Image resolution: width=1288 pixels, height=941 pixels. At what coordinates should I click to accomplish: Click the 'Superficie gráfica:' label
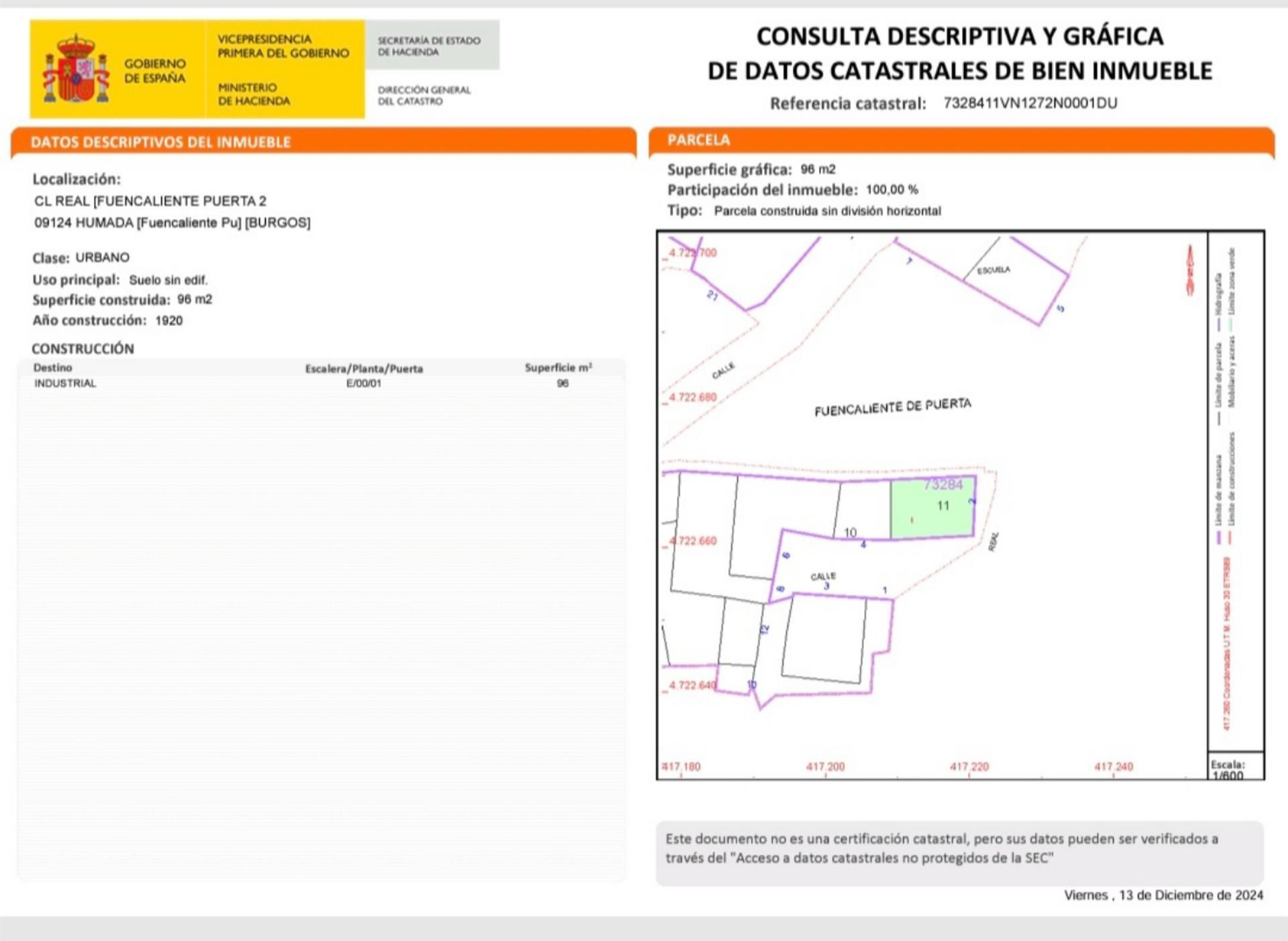729,170
